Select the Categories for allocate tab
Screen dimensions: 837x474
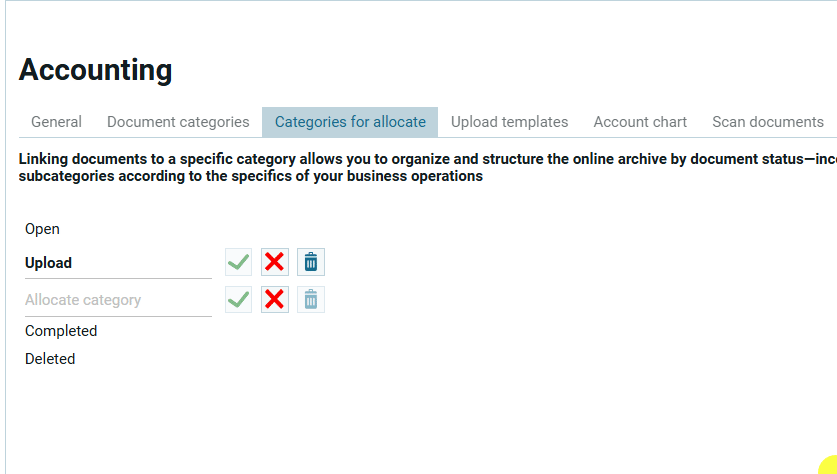(350, 122)
